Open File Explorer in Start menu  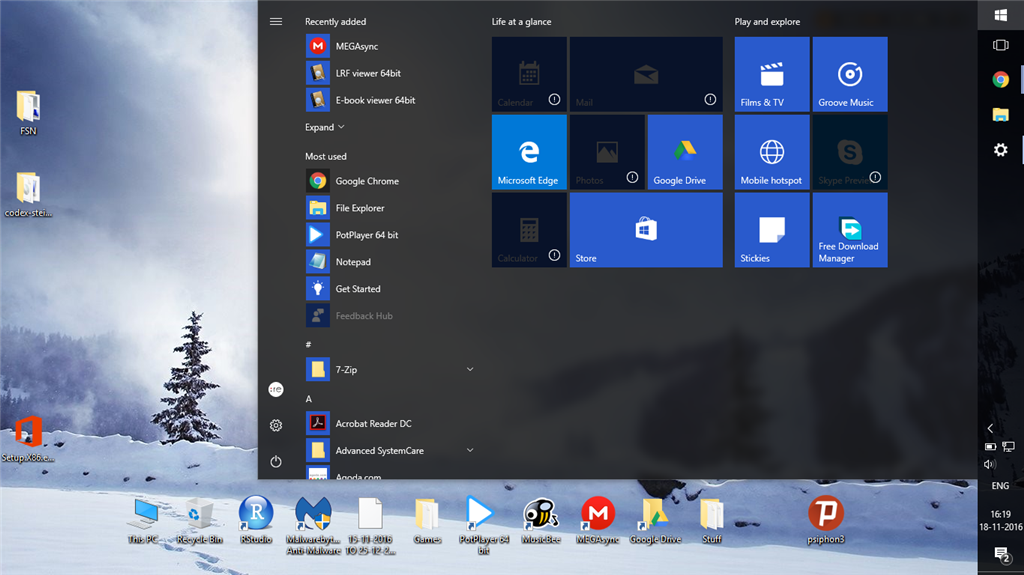(x=390, y=208)
